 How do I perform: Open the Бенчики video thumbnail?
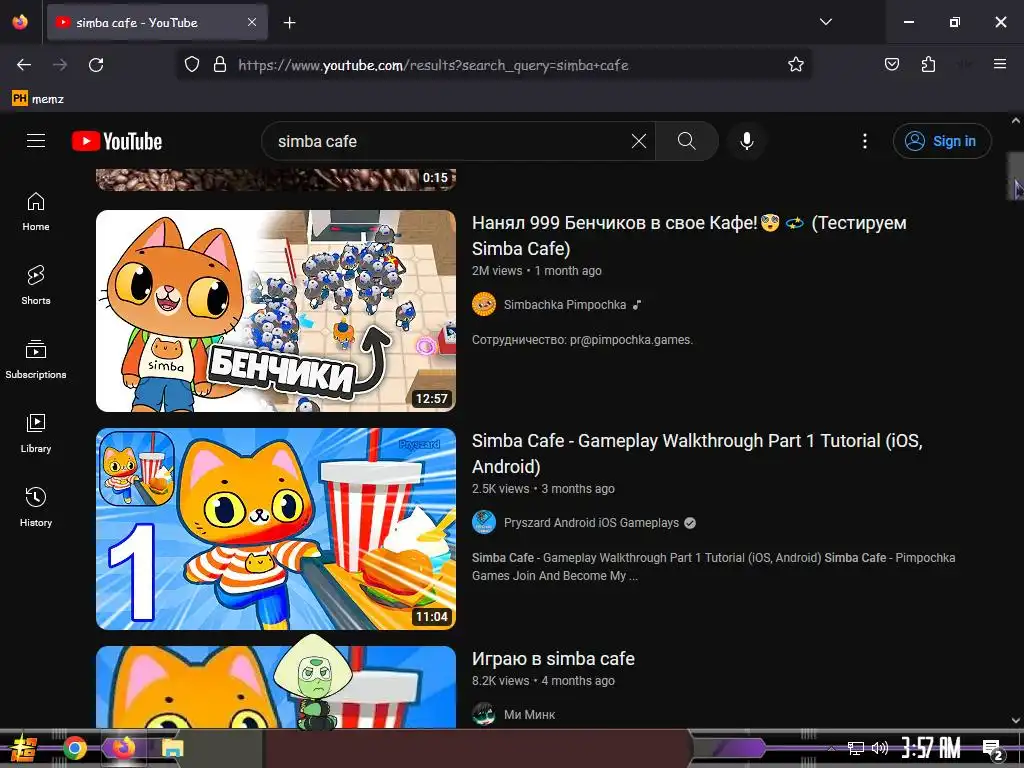pyautogui.click(x=276, y=311)
